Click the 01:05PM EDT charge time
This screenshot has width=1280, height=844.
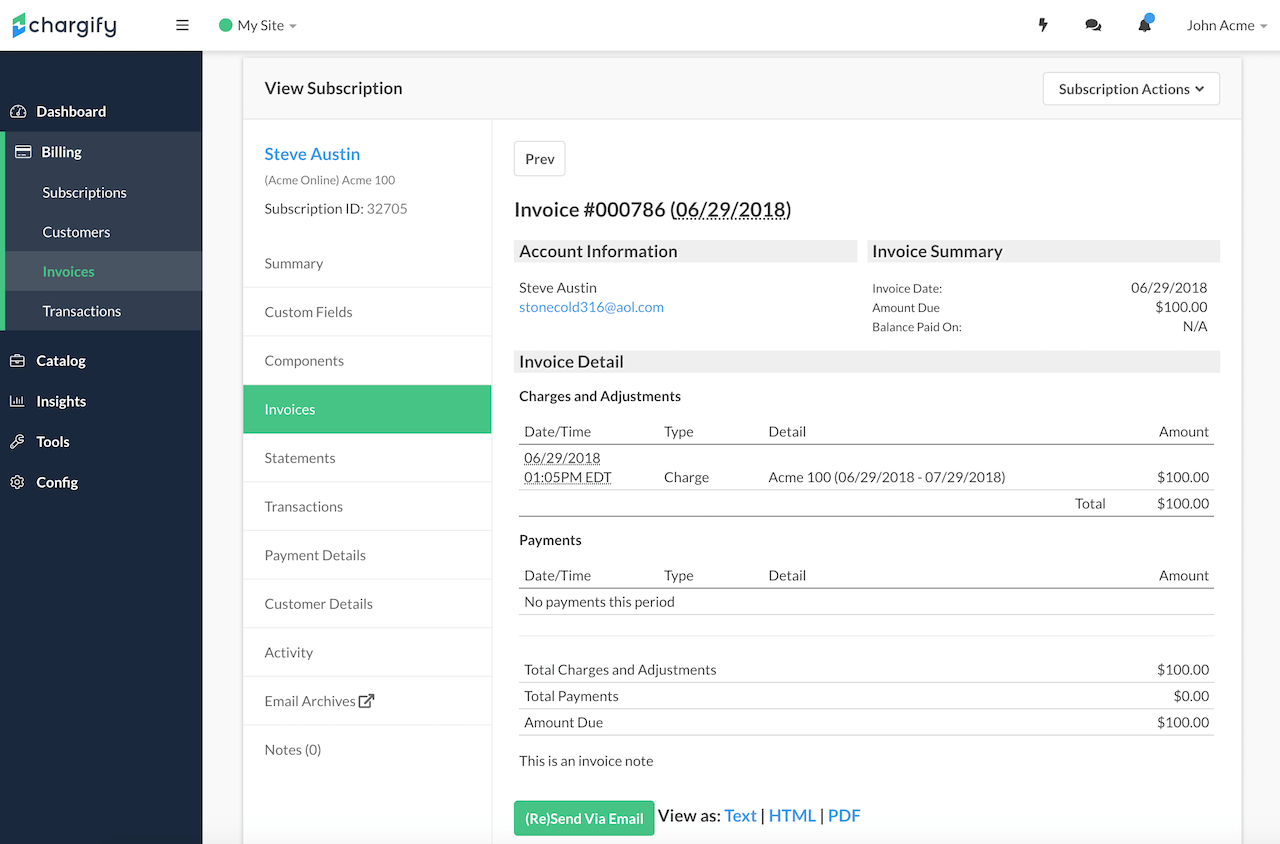tap(568, 477)
